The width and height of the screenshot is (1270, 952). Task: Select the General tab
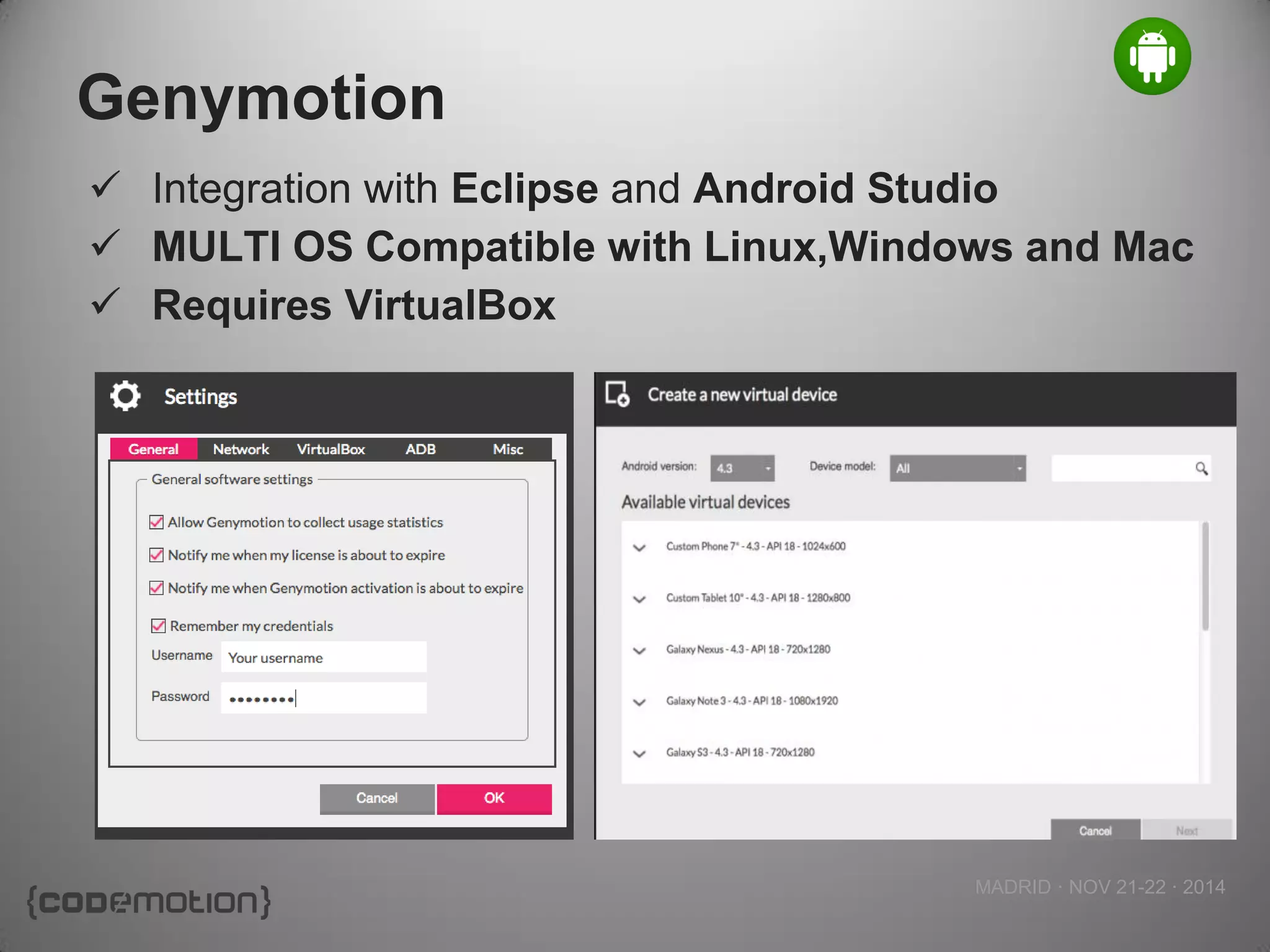(154, 449)
